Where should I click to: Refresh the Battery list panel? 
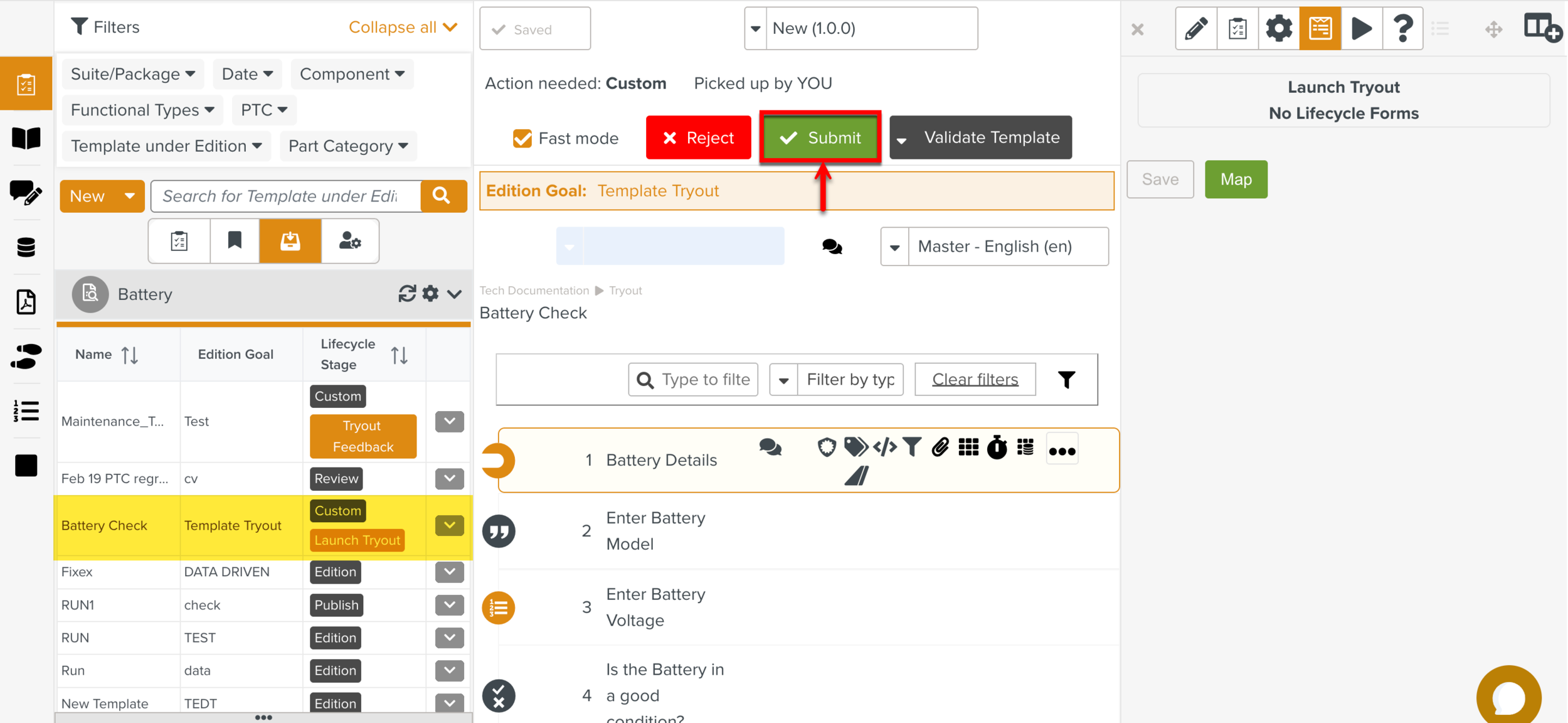tap(406, 294)
